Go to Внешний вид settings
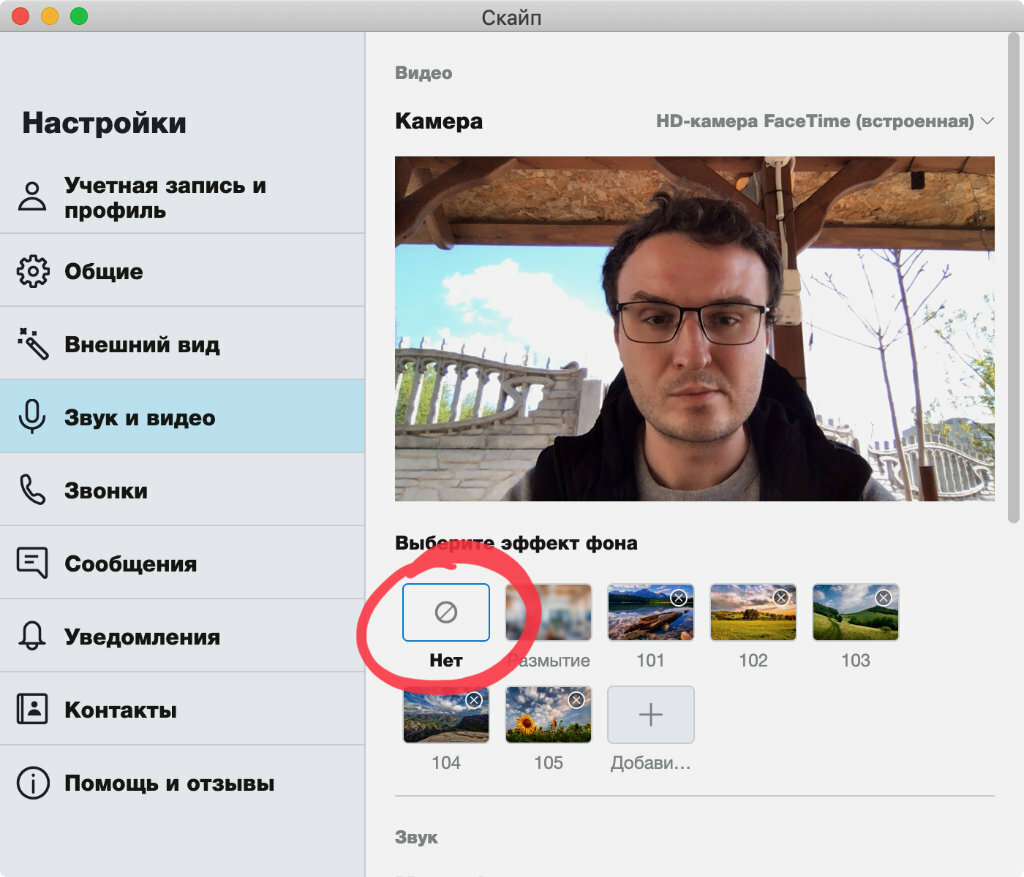The image size is (1024, 877). (182, 343)
